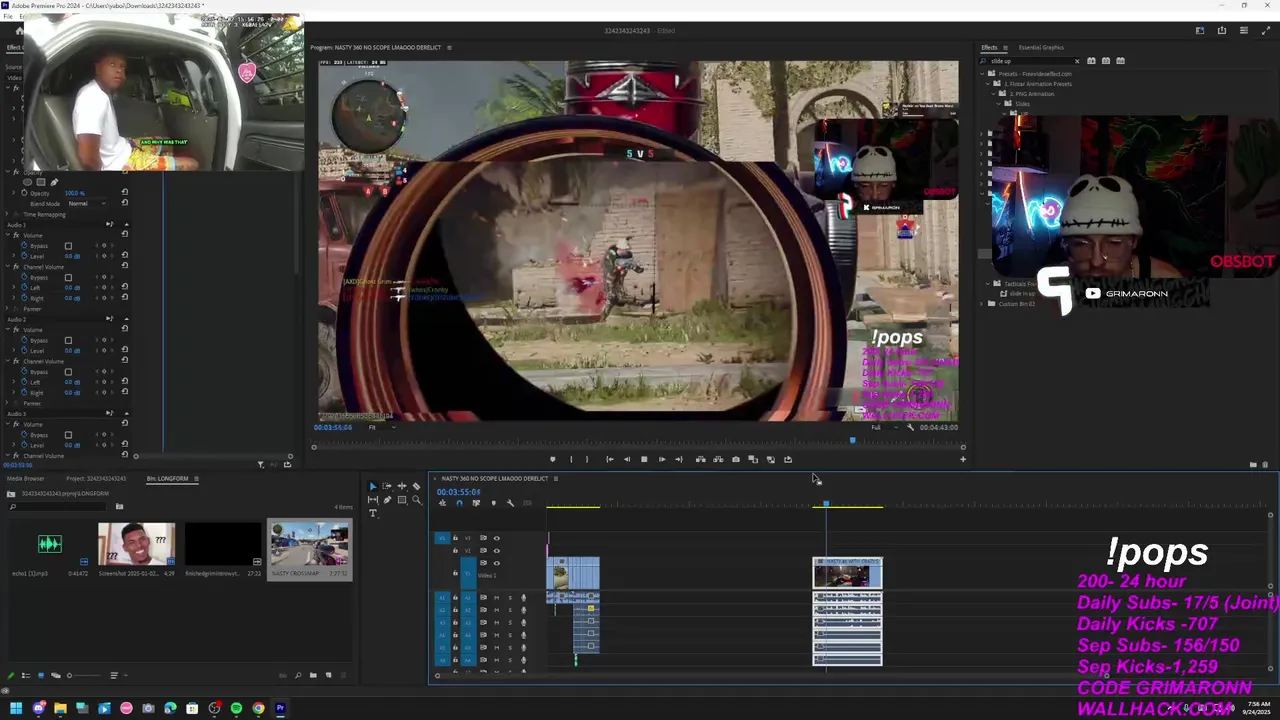This screenshot has height=720, width=1280.
Task: Create a four-point polygon mask under Opacity
Action: (41, 182)
